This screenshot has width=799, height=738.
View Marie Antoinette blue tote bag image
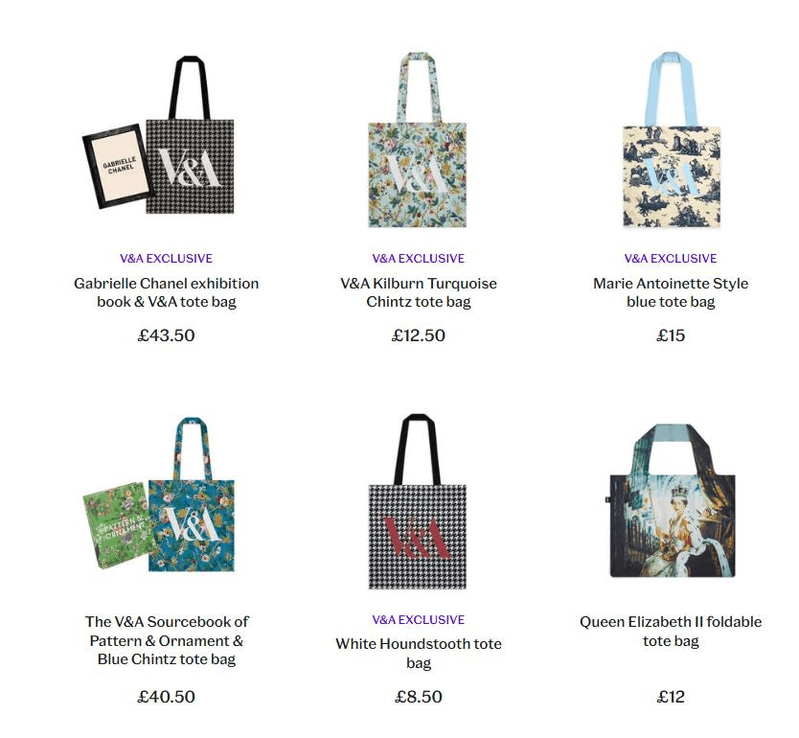click(x=672, y=139)
